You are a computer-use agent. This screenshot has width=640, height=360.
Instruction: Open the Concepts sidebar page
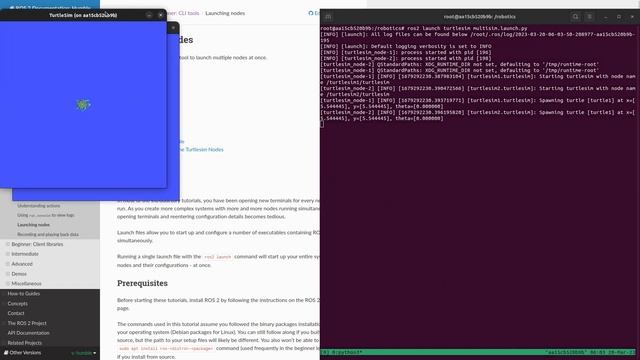18,303
